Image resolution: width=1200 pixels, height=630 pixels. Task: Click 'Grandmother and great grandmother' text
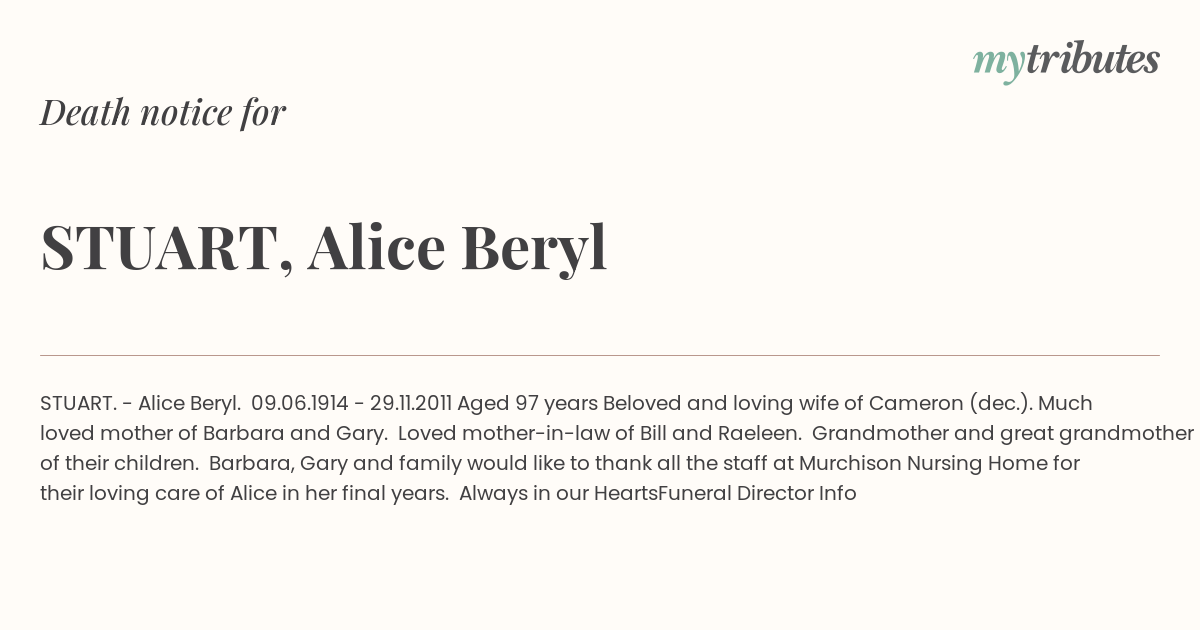click(1002, 433)
